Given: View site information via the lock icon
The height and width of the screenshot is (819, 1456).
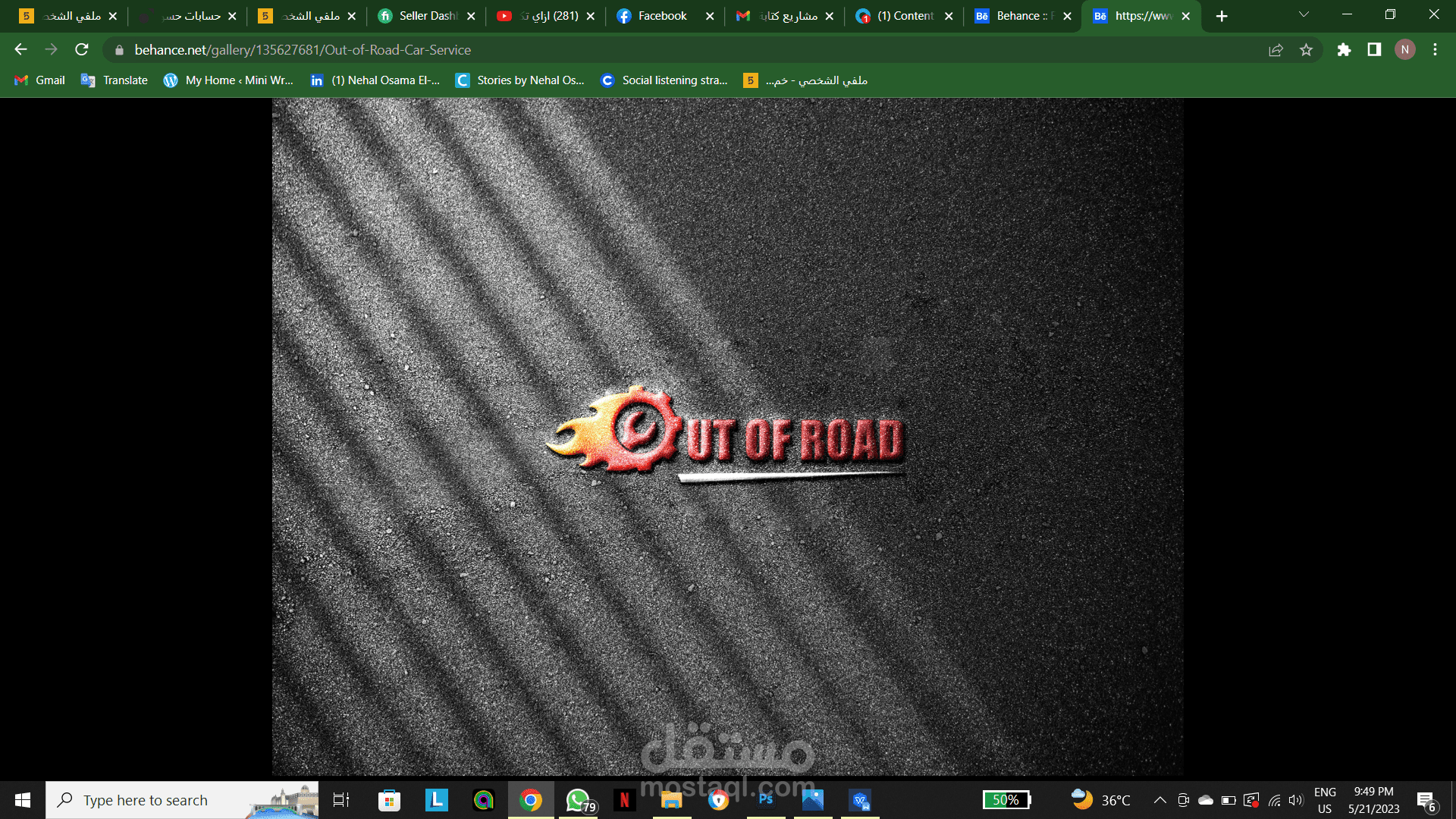Looking at the screenshot, I should click(119, 50).
